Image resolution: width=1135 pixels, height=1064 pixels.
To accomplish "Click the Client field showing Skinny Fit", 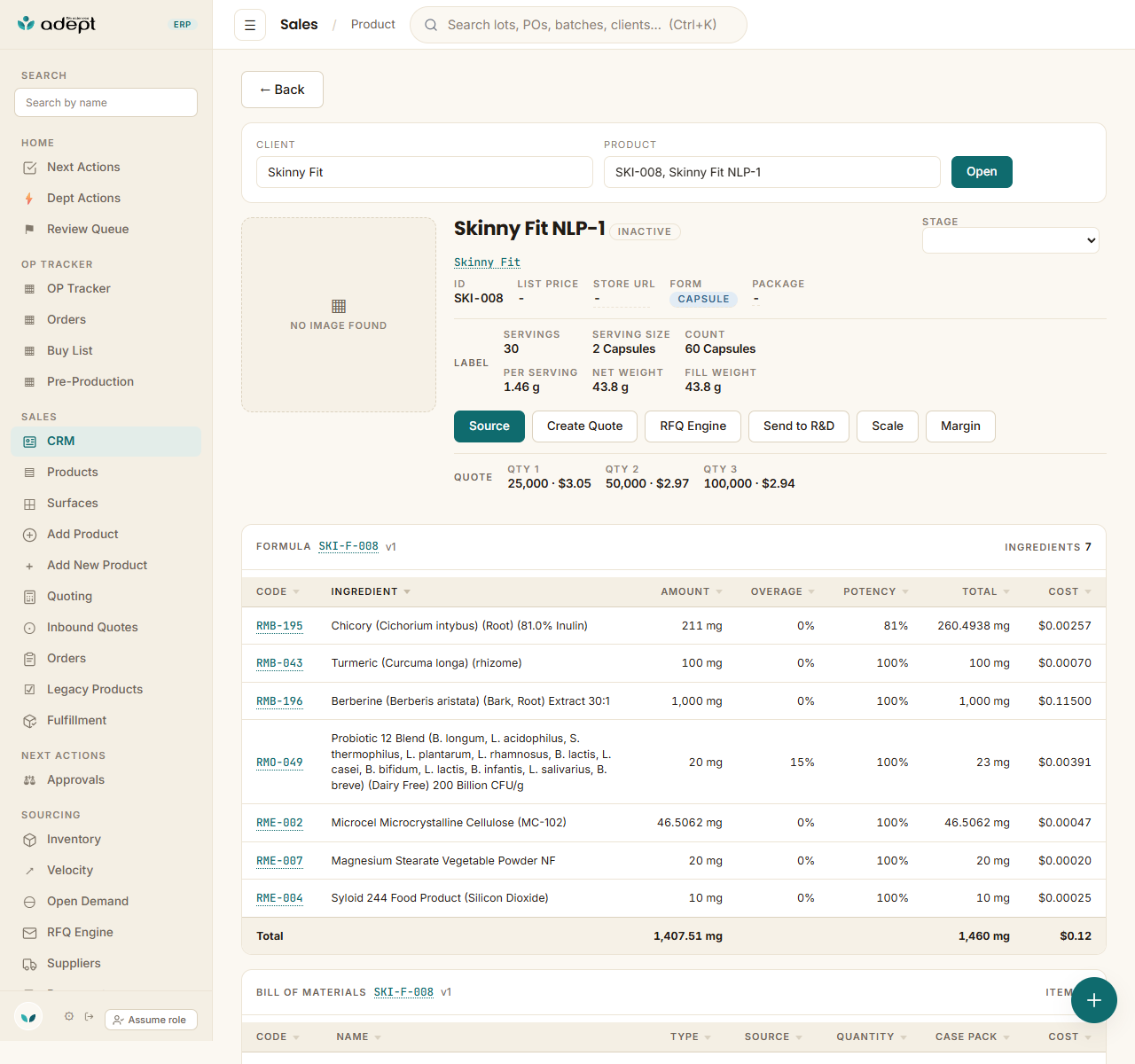I will click(425, 172).
